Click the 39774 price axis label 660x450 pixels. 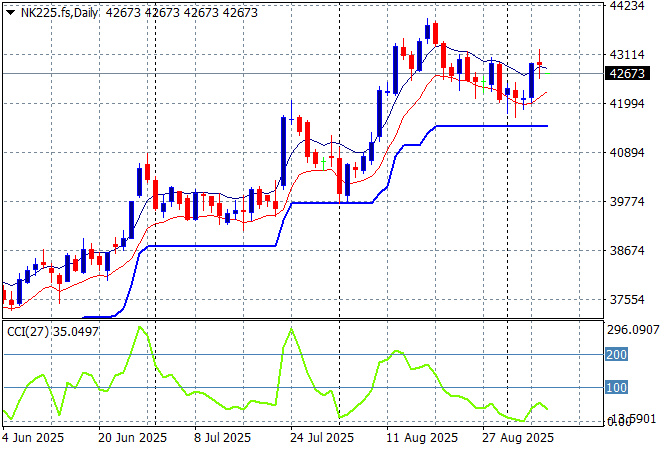[x=627, y=202]
